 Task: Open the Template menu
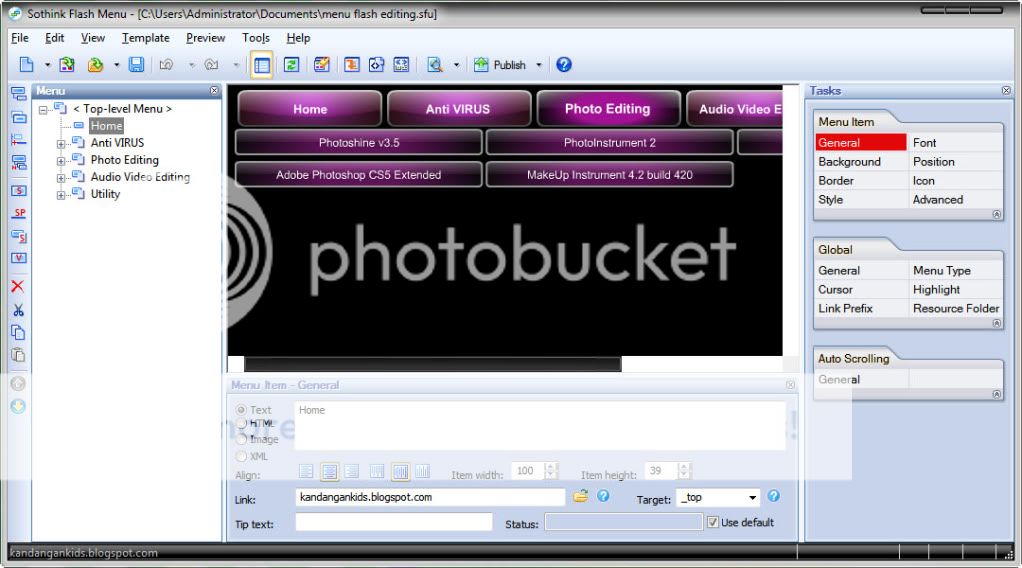click(145, 38)
